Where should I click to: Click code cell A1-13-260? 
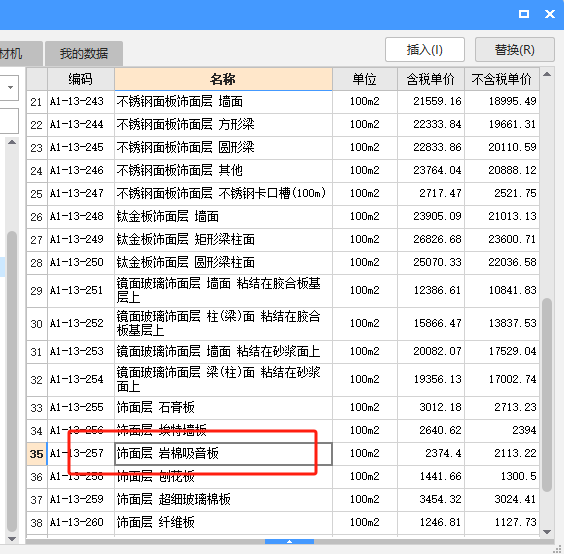(x=81, y=523)
